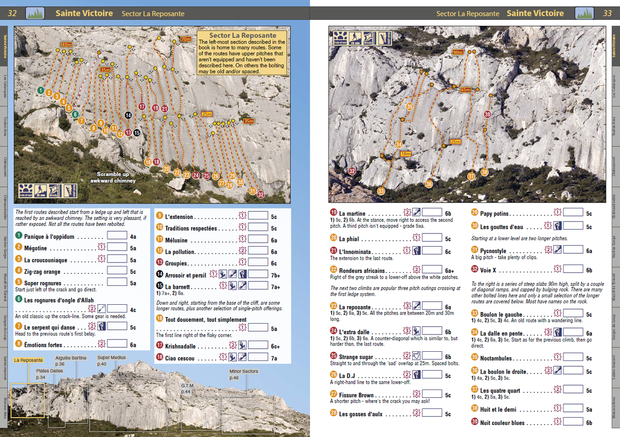Tick the box for Groupies
Image resolution: width=620 pixels, height=437 pixels.
pos(258,262)
